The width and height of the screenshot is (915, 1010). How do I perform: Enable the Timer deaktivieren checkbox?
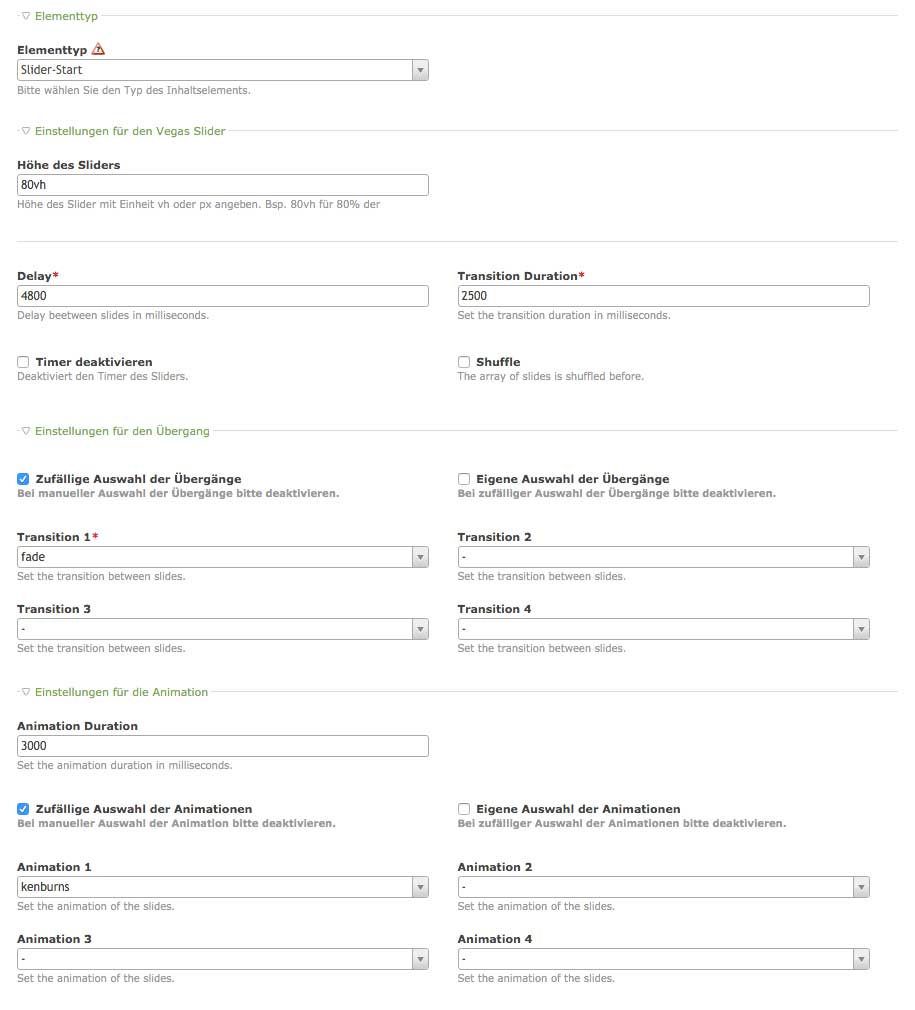23,362
